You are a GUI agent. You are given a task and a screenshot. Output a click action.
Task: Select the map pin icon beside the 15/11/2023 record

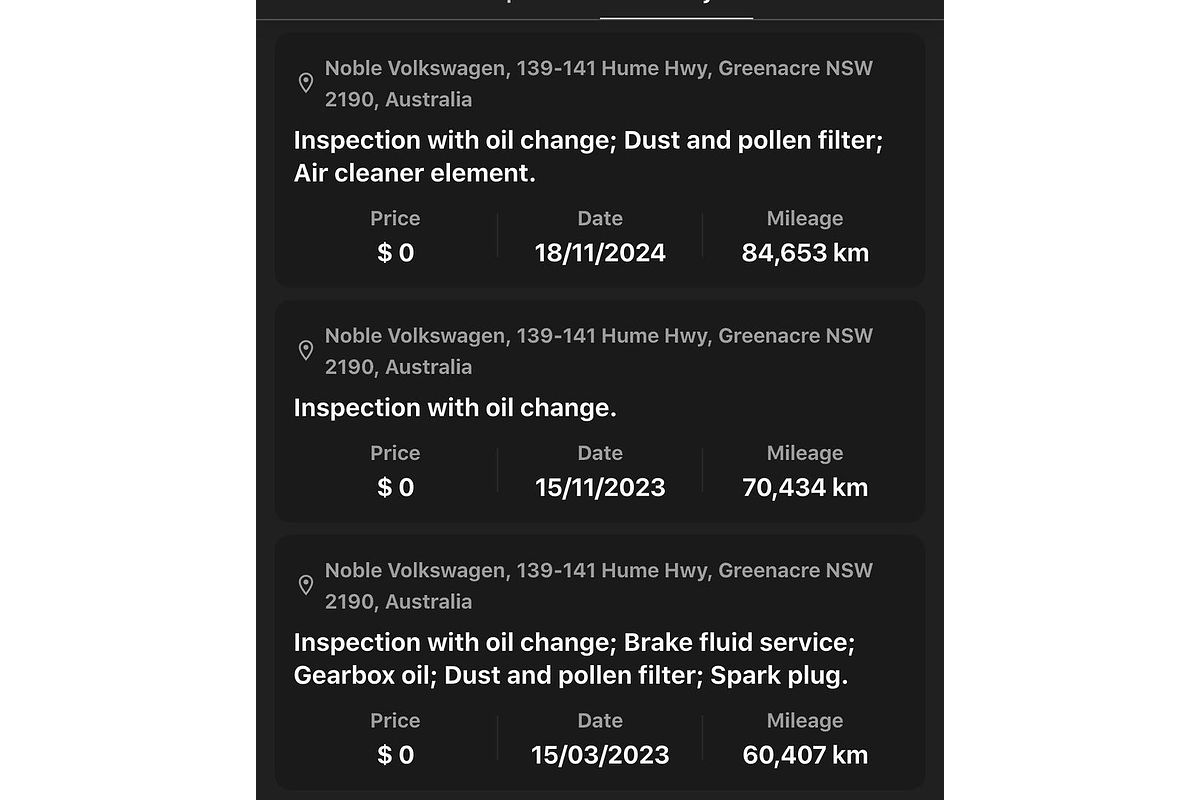(308, 351)
